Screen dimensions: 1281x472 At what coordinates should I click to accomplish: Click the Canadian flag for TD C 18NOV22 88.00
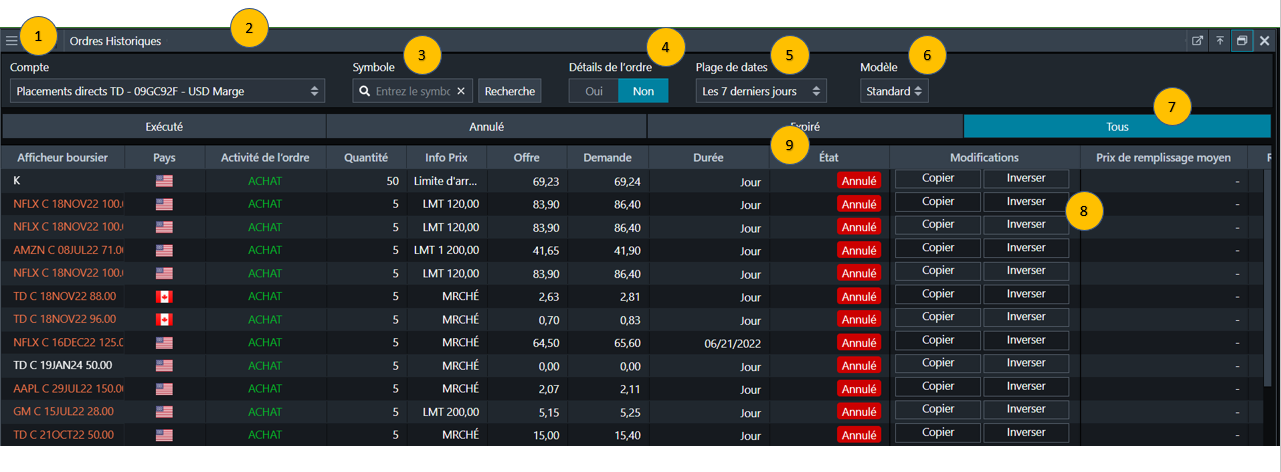point(164,296)
